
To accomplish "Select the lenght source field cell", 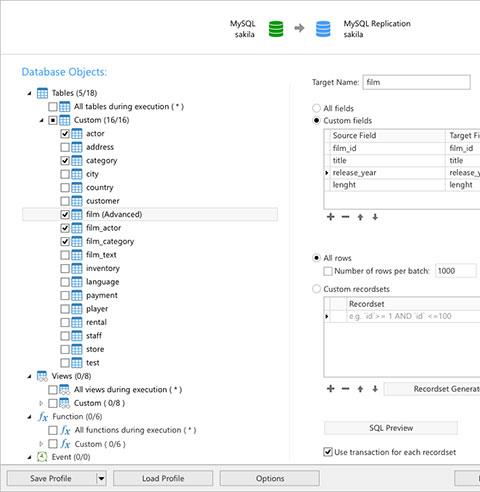I will click(388, 185).
